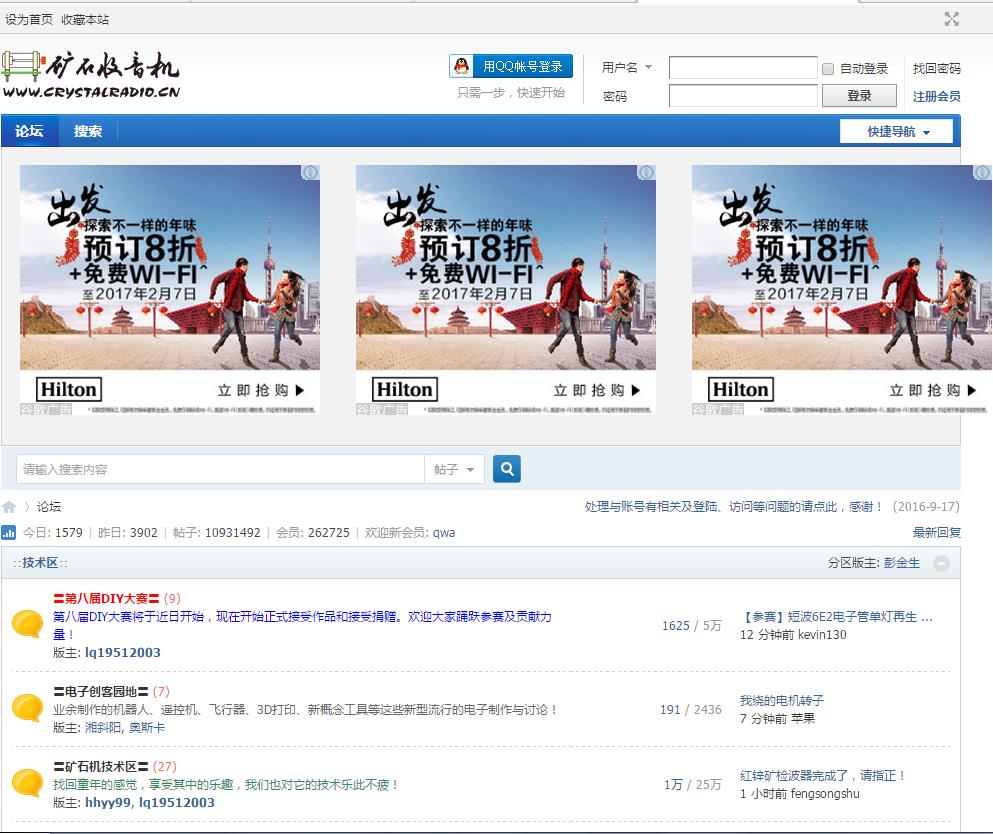The image size is (993, 834).
Task: Open latest post 短波6E2电子管单灯再生
Action: click(x=836, y=617)
